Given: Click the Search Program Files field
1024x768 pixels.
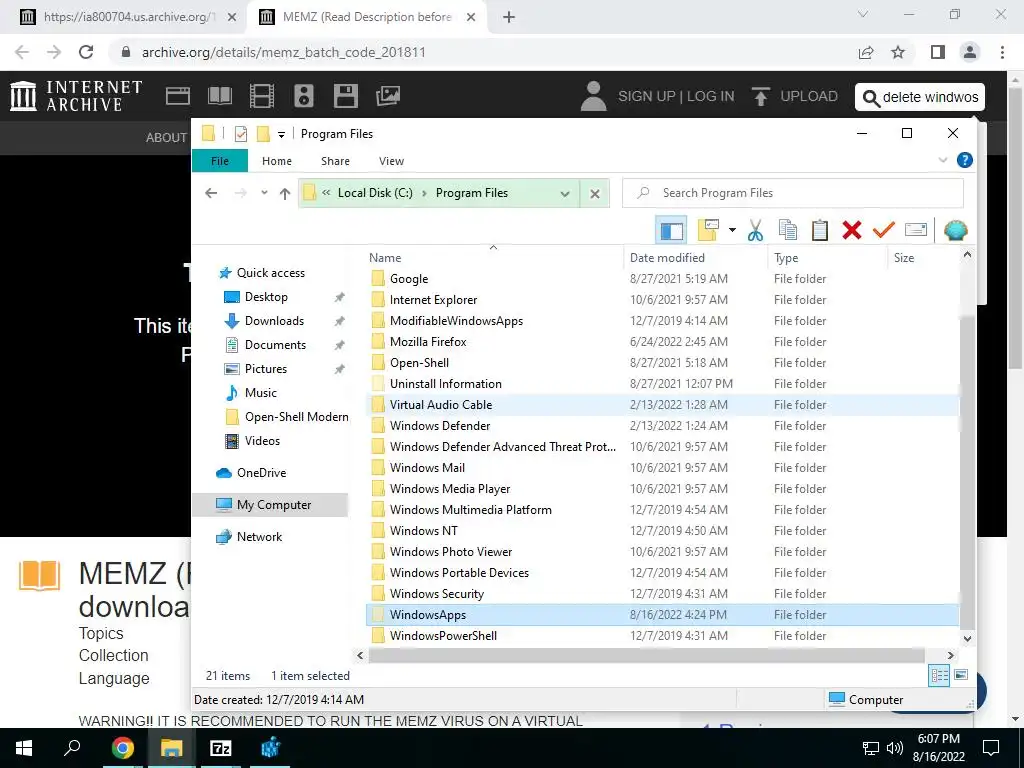Looking at the screenshot, I should [793, 193].
